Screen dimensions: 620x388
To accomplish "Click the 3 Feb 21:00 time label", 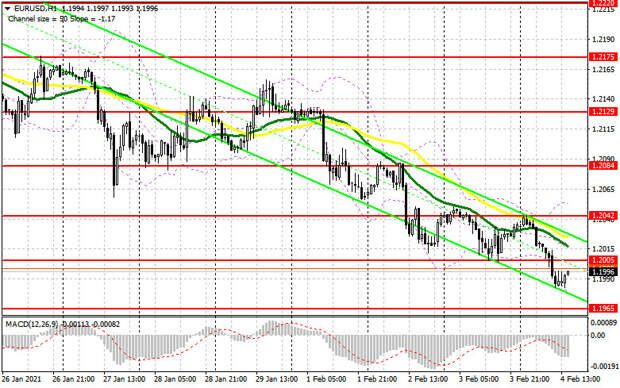I will pyautogui.click(x=529, y=379).
